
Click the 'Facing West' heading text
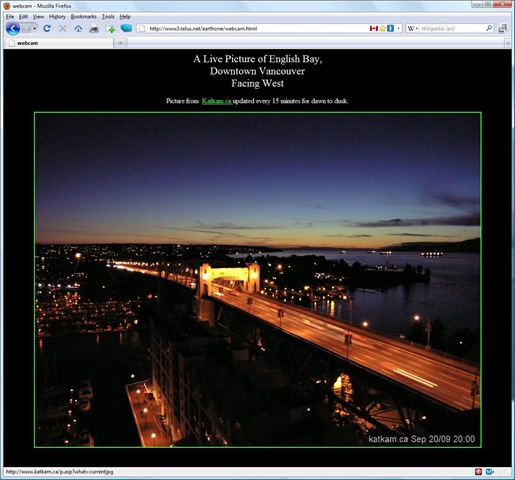pyautogui.click(x=258, y=83)
